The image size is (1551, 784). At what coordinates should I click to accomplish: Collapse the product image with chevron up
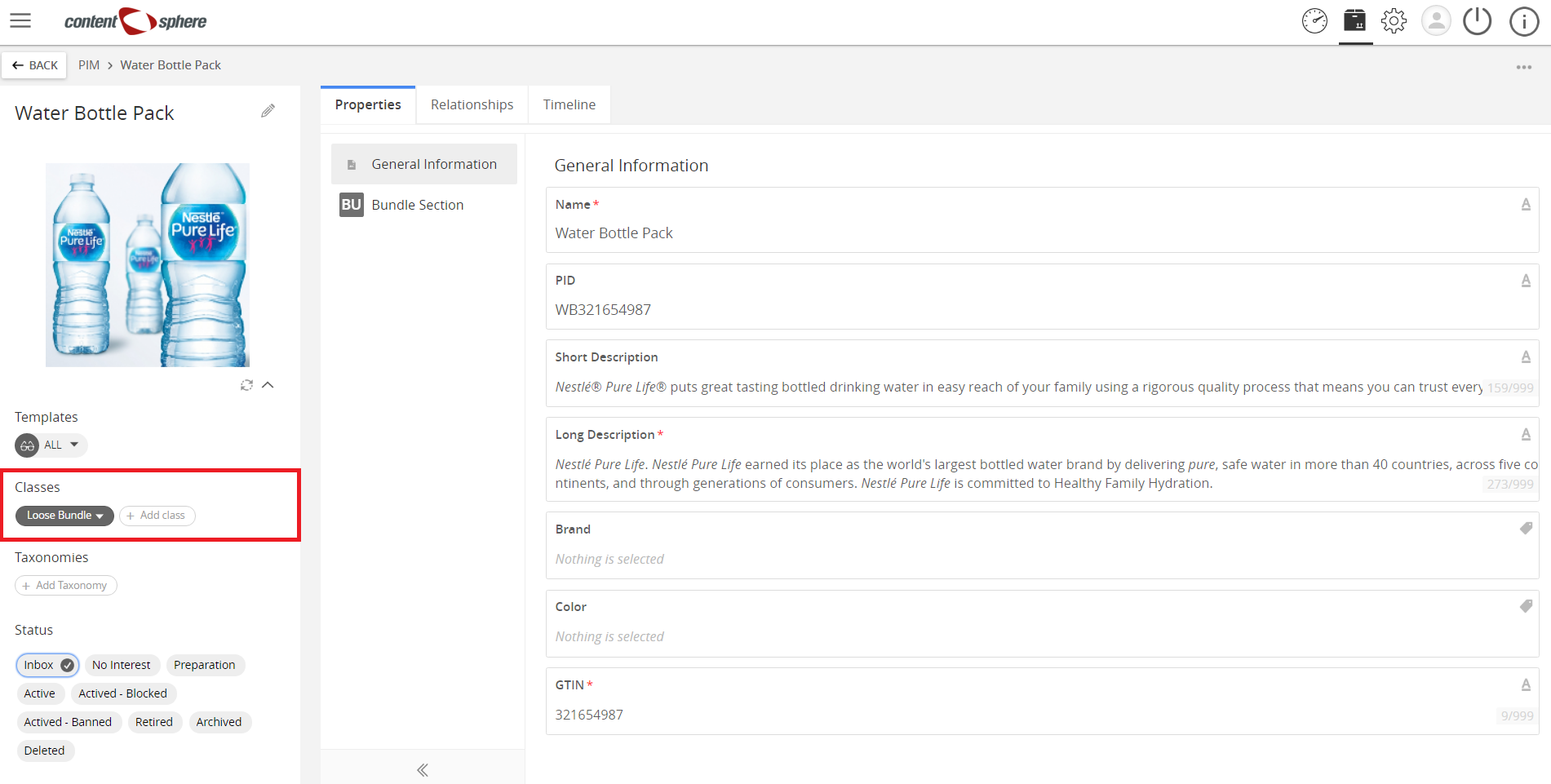click(268, 385)
